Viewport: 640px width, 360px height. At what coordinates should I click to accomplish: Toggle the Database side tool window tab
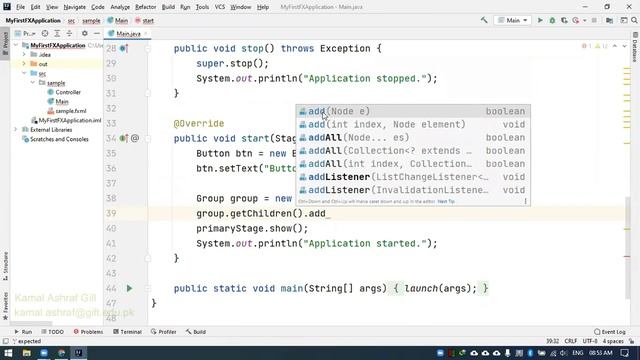click(635, 47)
